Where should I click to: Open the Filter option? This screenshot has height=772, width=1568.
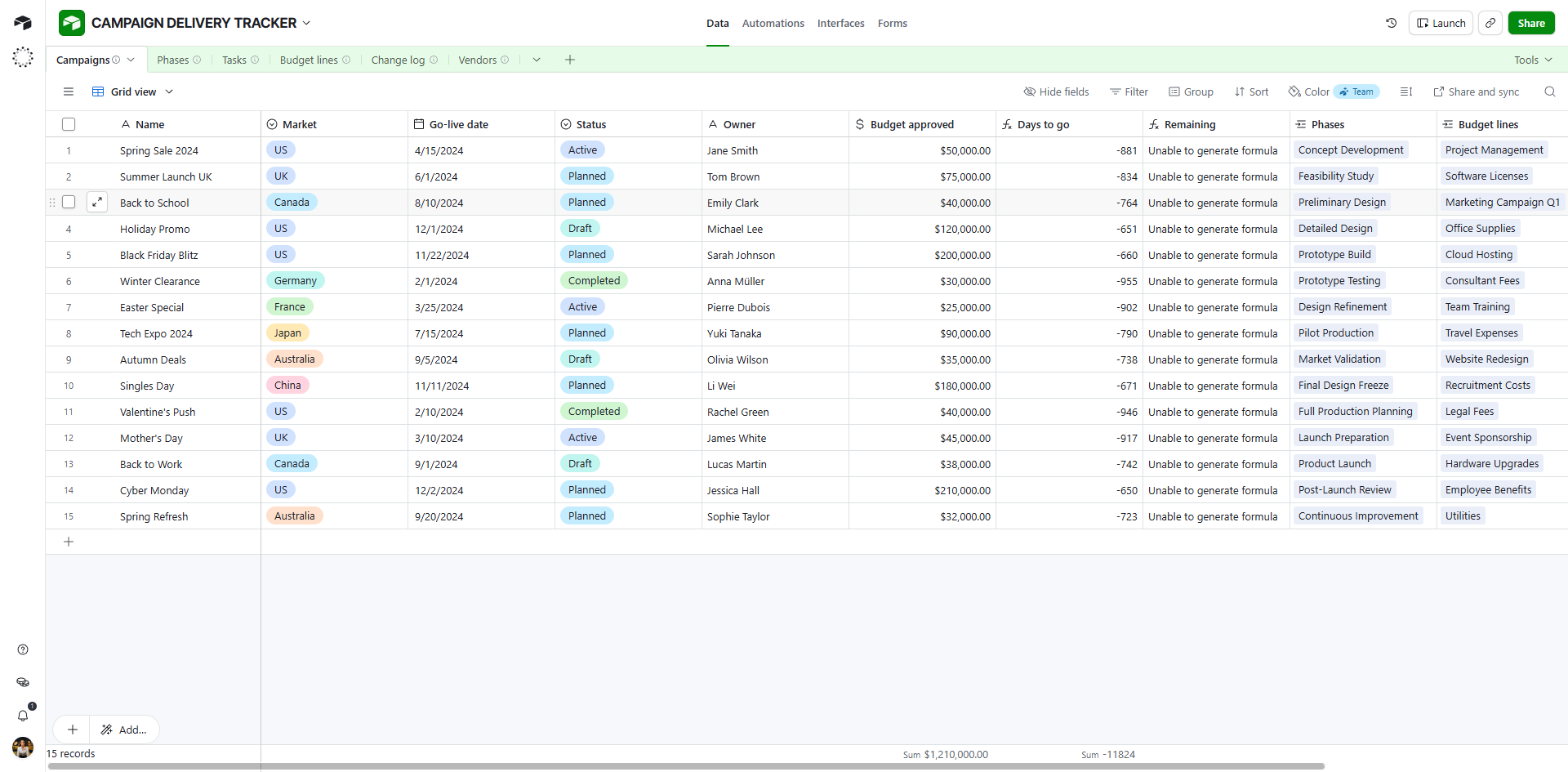tap(1129, 91)
